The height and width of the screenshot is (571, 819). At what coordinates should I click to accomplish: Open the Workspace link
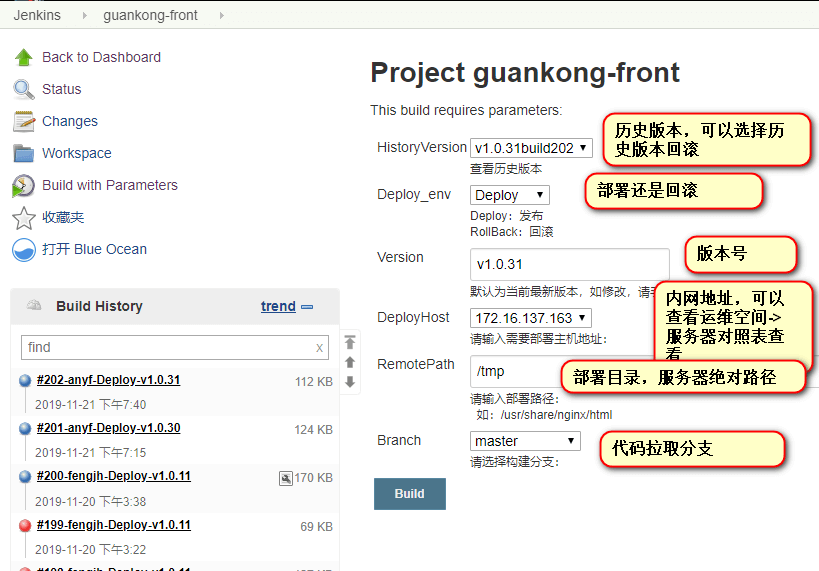(77, 153)
